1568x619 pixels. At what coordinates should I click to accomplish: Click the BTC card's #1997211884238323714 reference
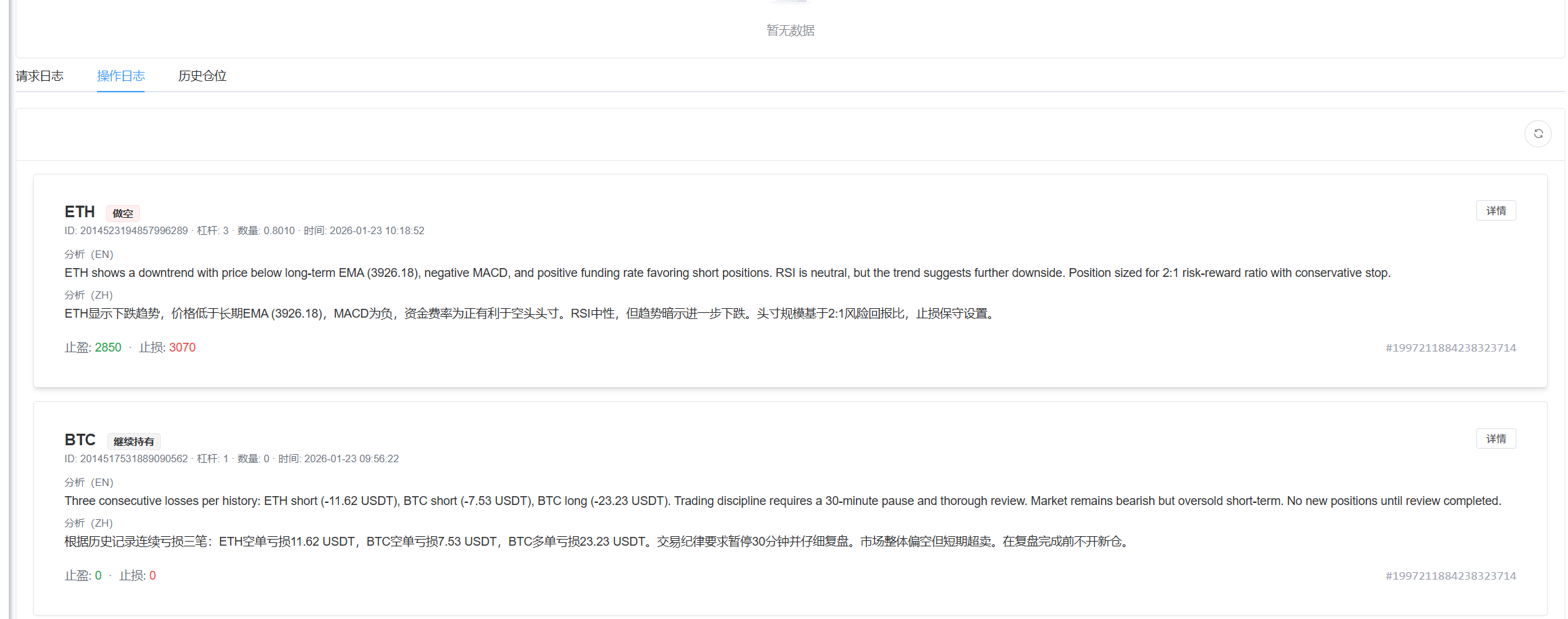pos(1450,576)
